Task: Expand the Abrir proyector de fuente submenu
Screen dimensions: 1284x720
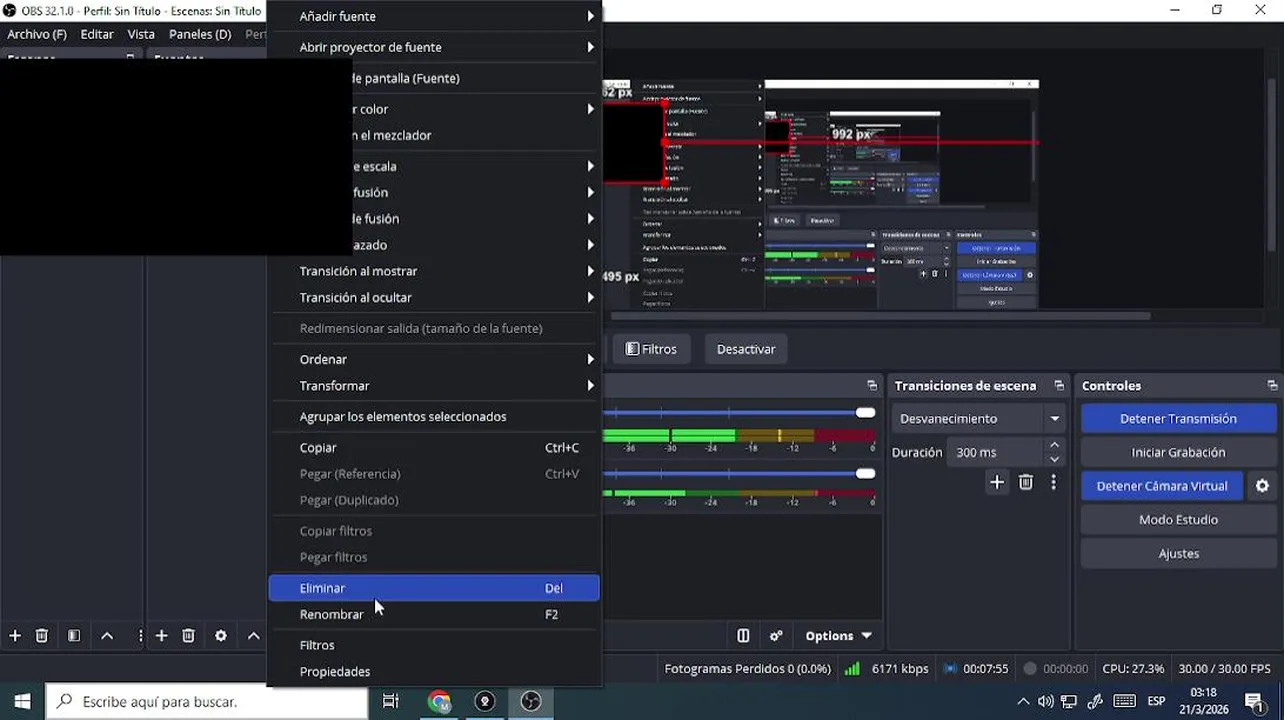Action: click(x=435, y=47)
